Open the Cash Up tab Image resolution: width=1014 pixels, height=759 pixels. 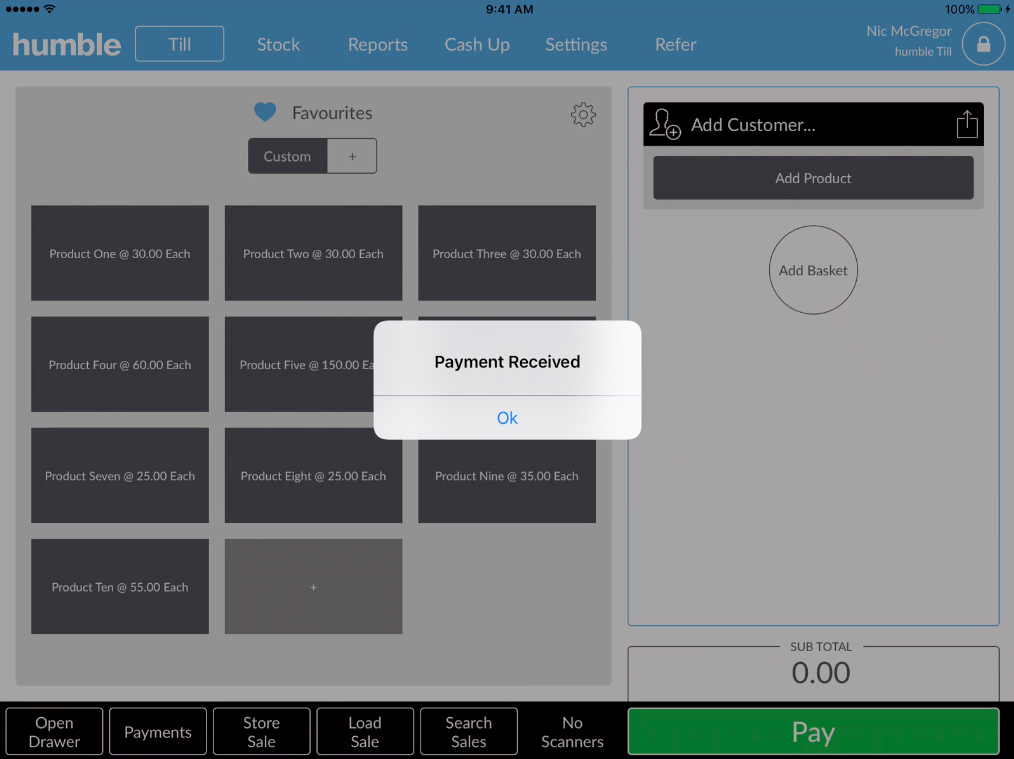[477, 45]
